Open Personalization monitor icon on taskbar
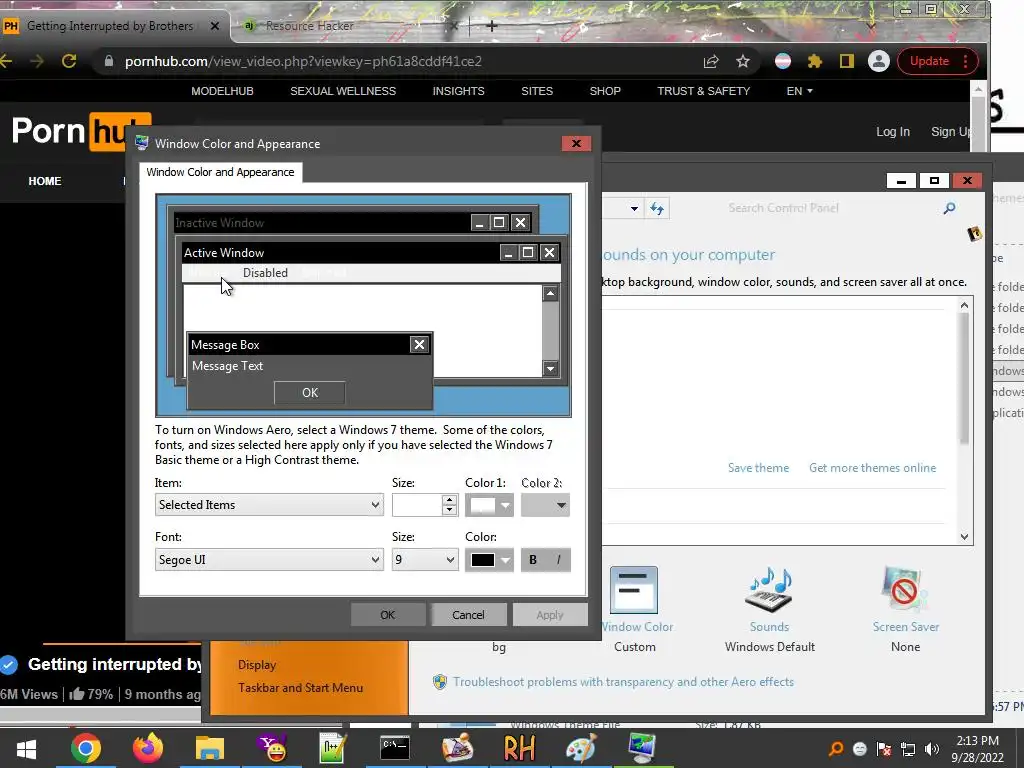Image resolution: width=1024 pixels, height=768 pixels. (643, 748)
